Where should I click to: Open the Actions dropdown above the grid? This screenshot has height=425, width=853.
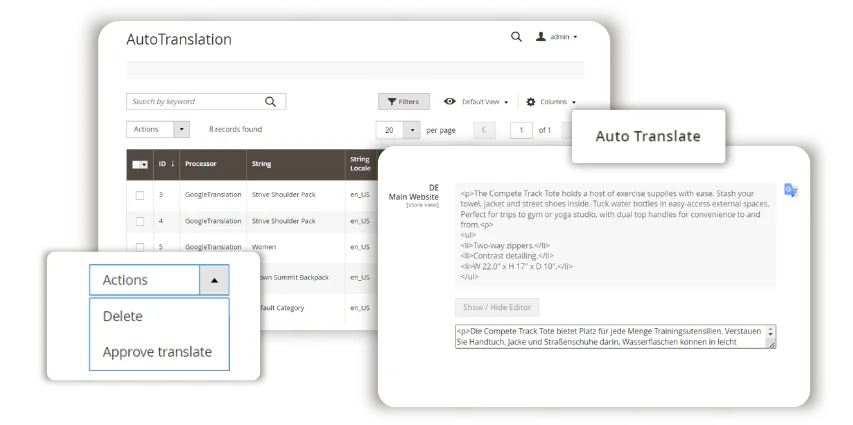point(158,130)
